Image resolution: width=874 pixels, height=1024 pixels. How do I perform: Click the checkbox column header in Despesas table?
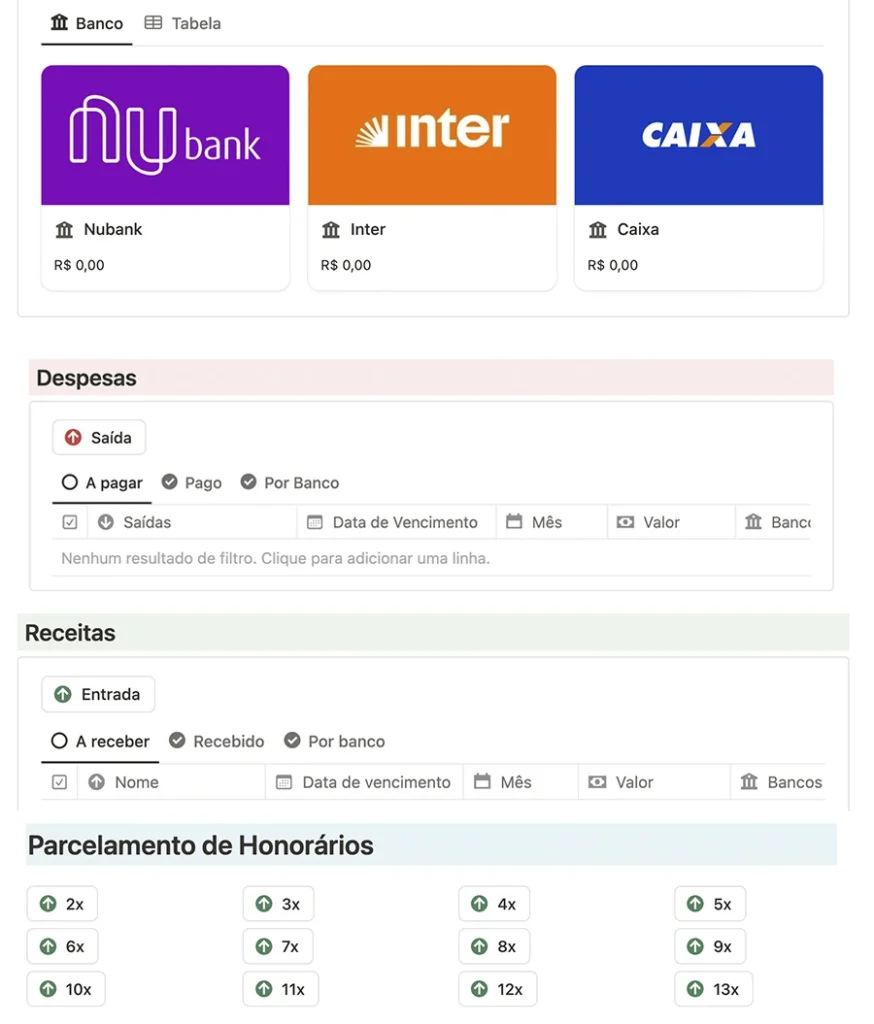[70, 522]
